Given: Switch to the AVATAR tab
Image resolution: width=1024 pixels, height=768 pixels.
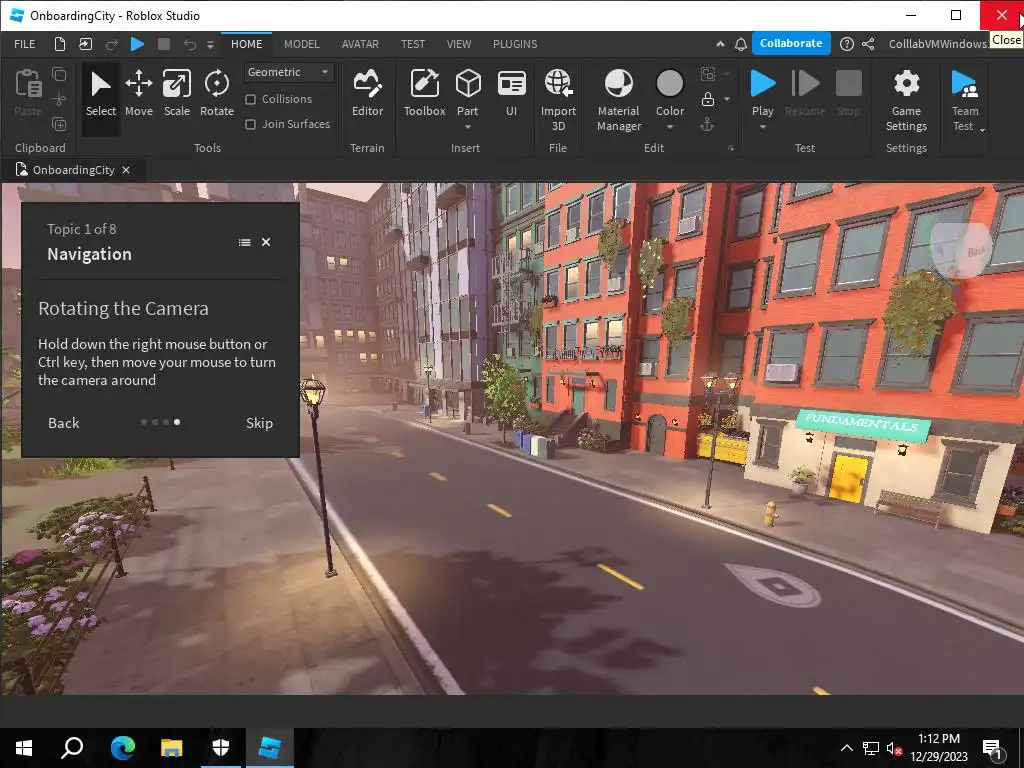Looking at the screenshot, I should [x=360, y=44].
